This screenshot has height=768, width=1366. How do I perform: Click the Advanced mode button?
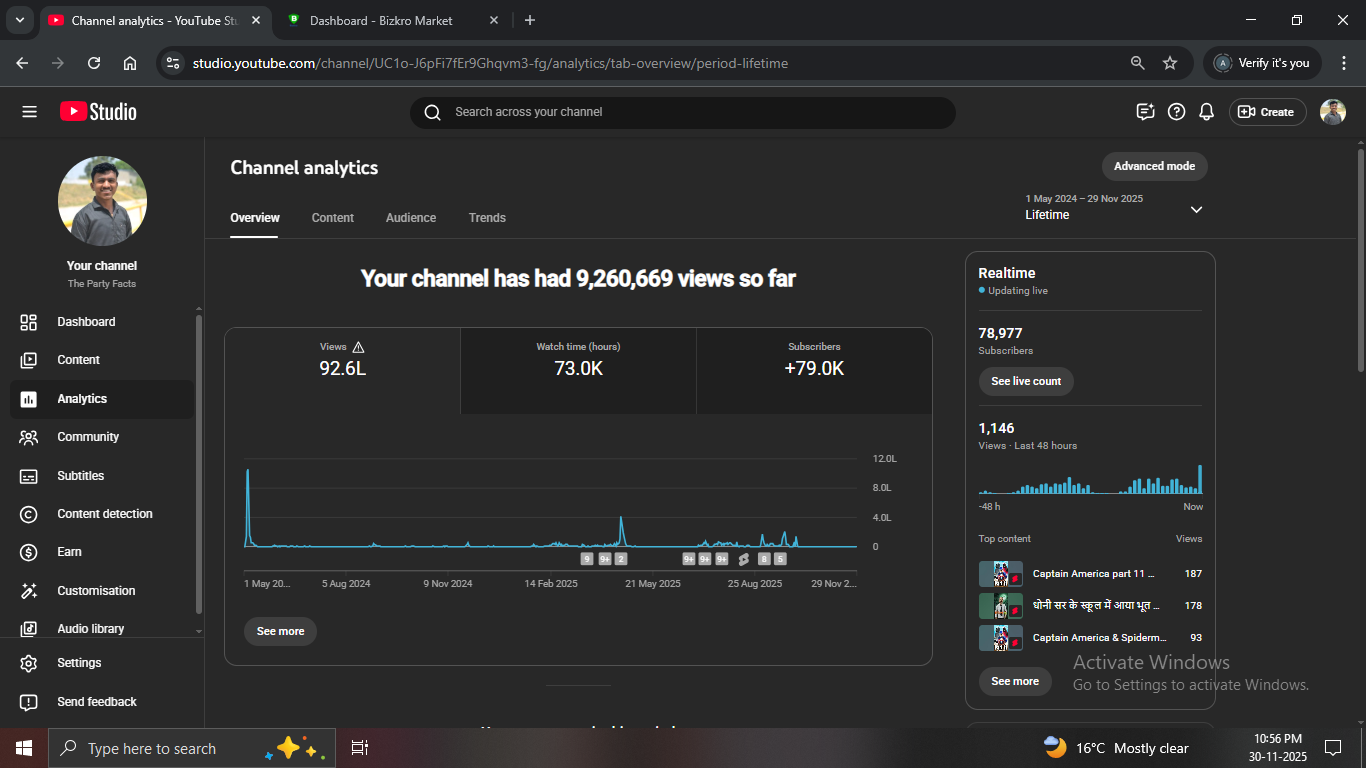(1154, 166)
